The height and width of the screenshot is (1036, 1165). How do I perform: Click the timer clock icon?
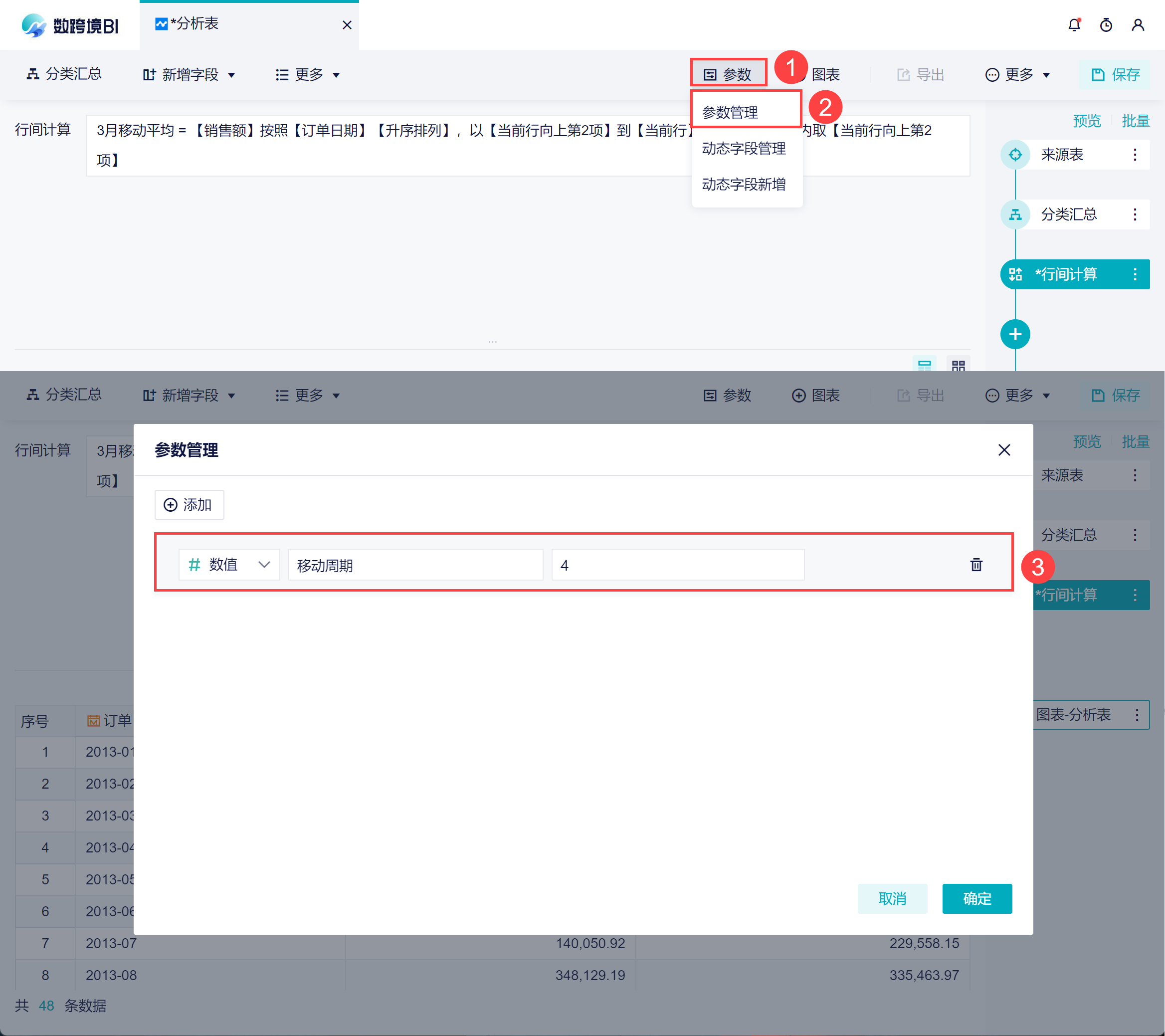1106,25
